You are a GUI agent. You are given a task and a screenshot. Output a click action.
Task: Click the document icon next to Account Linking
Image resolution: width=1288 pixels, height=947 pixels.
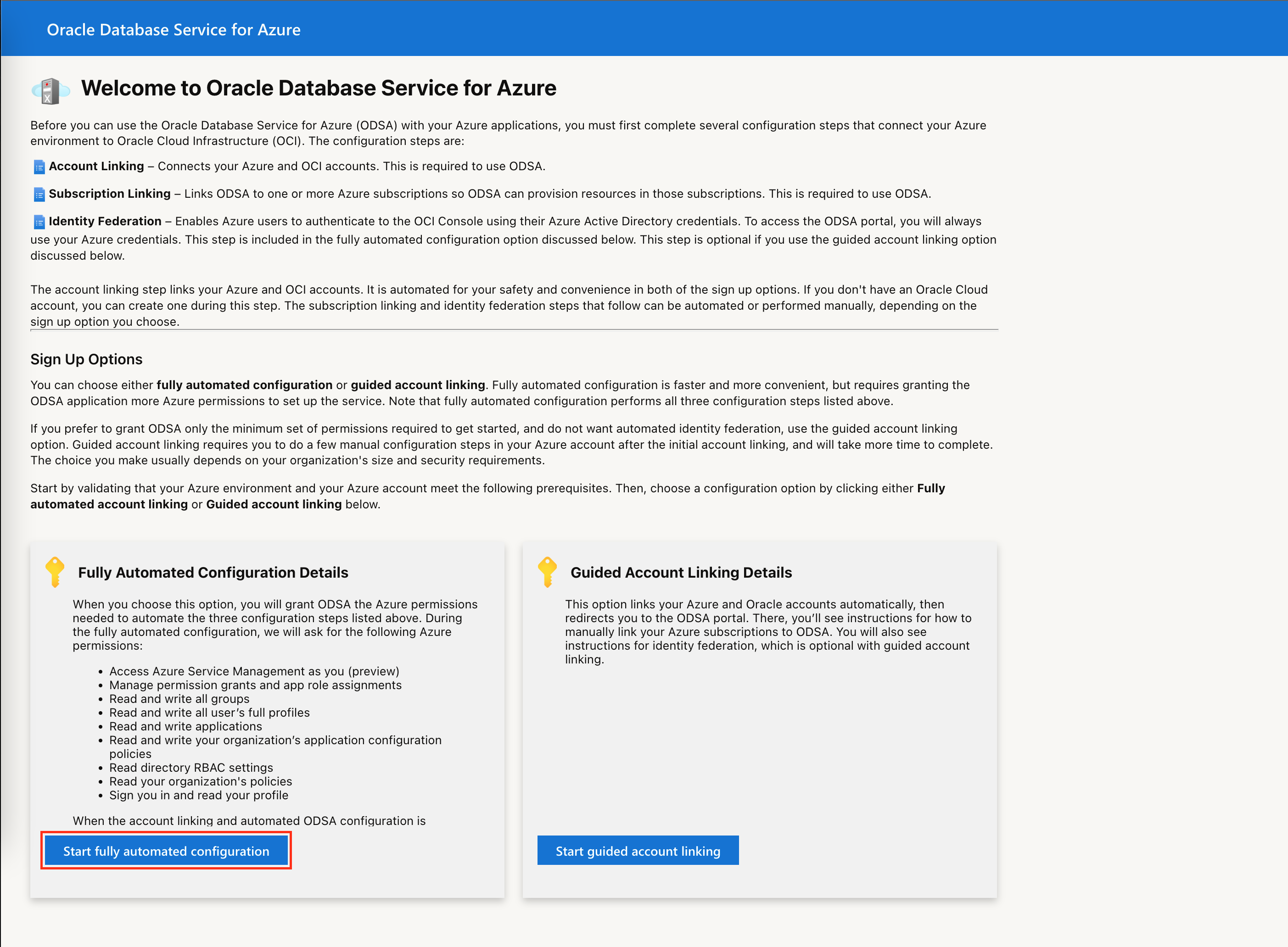click(x=39, y=167)
